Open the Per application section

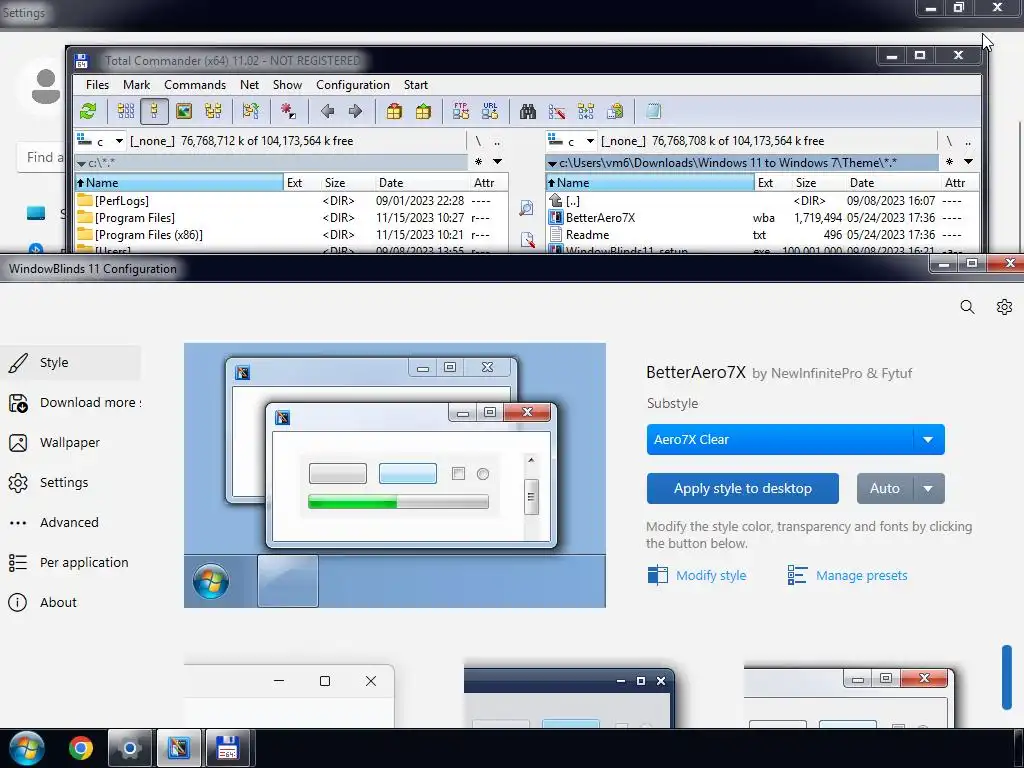pos(70,562)
